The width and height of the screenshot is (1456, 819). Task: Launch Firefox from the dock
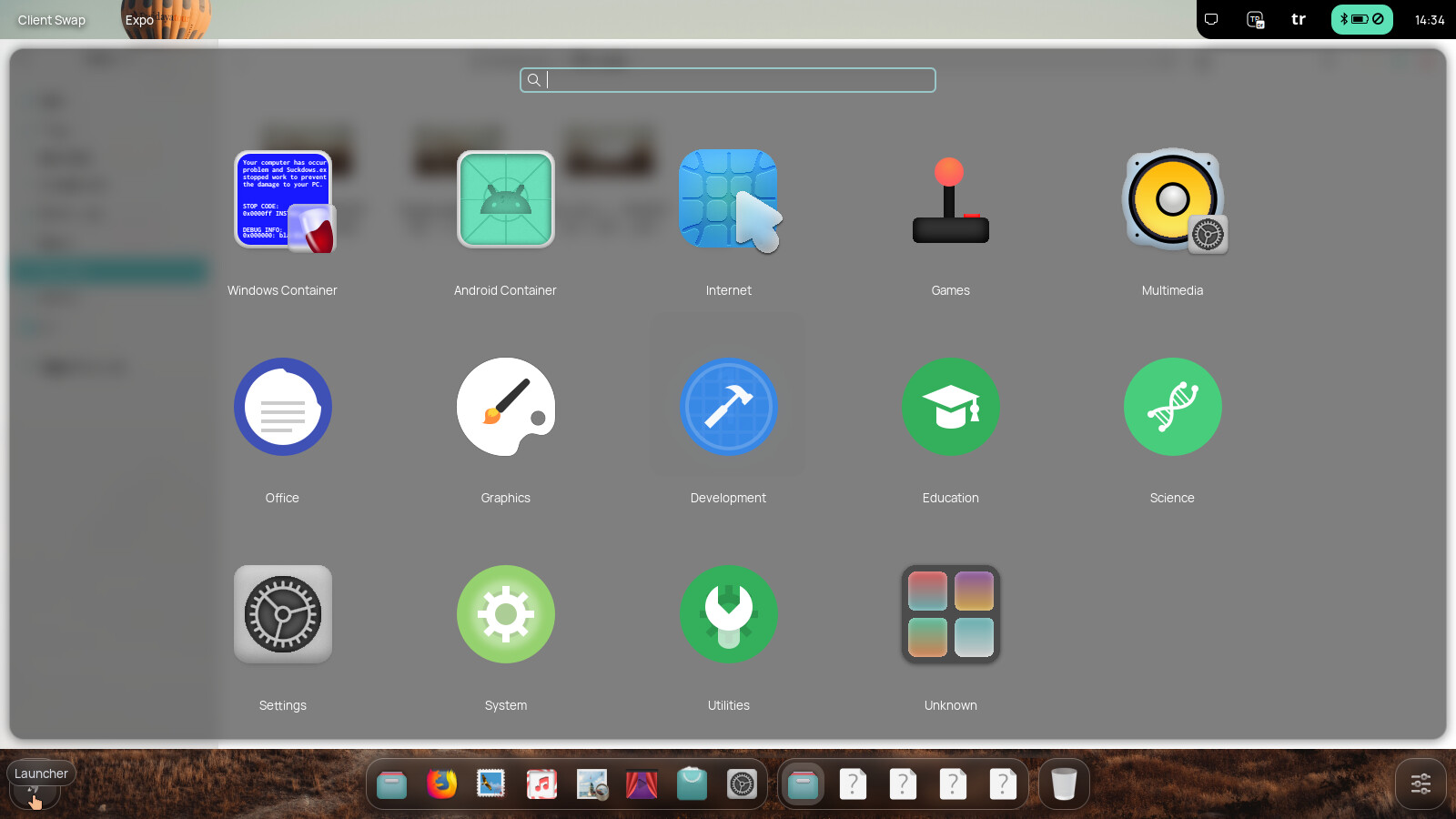(x=441, y=784)
